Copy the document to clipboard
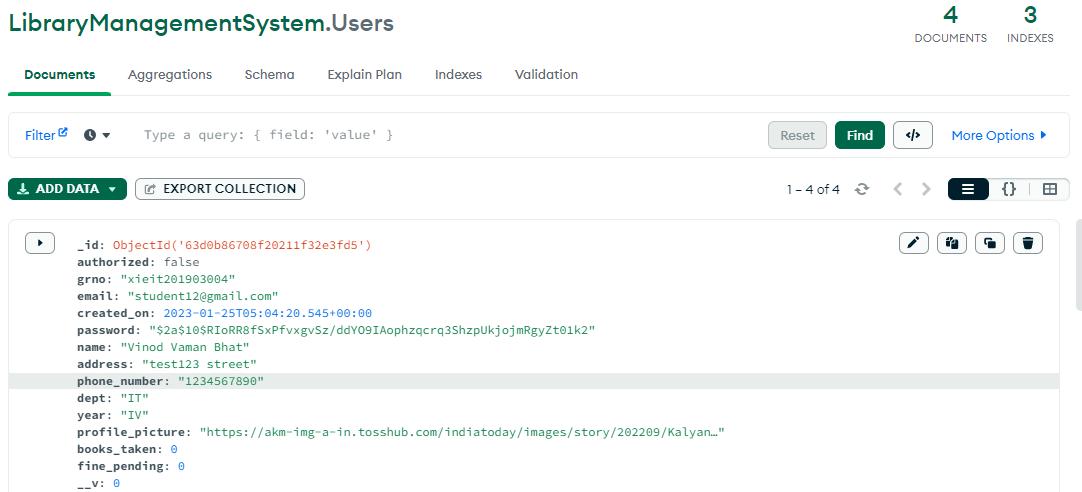1082x492 pixels. 951,243
